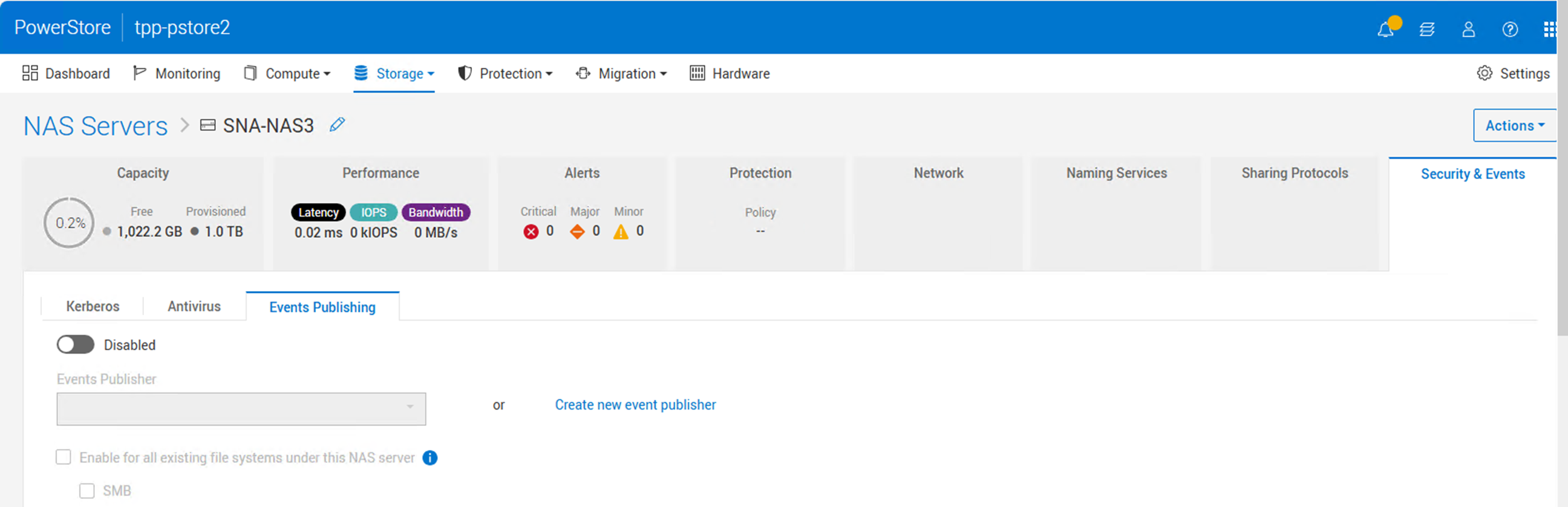Viewport: 1568px width, 507px height.
Task: Open the Actions dropdown button
Action: click(1514, 125)
